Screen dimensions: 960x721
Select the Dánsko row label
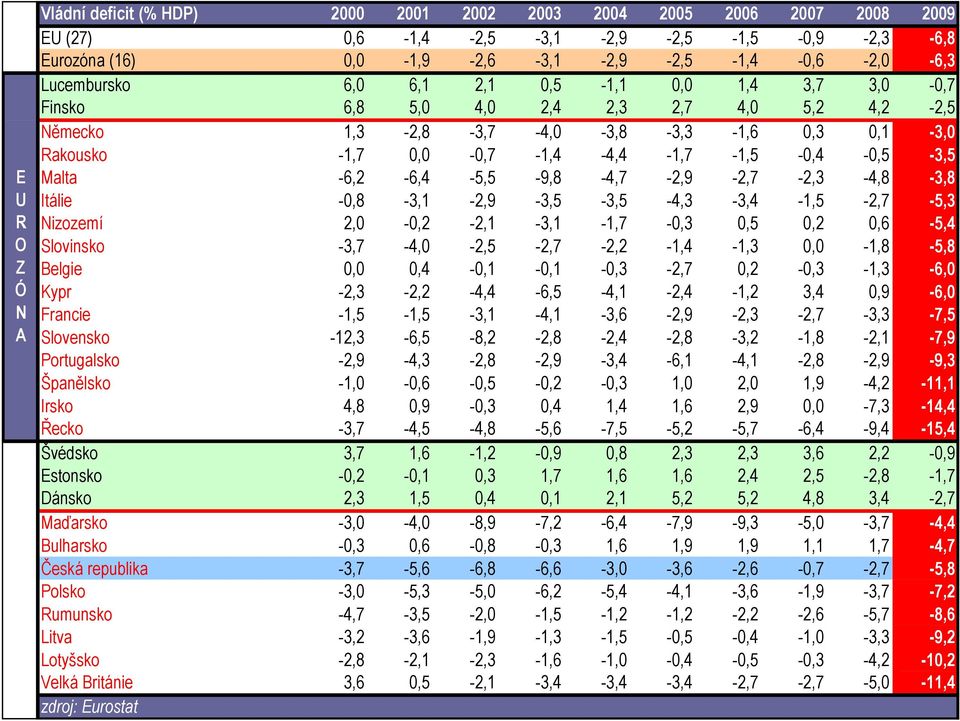click(66, 498)
